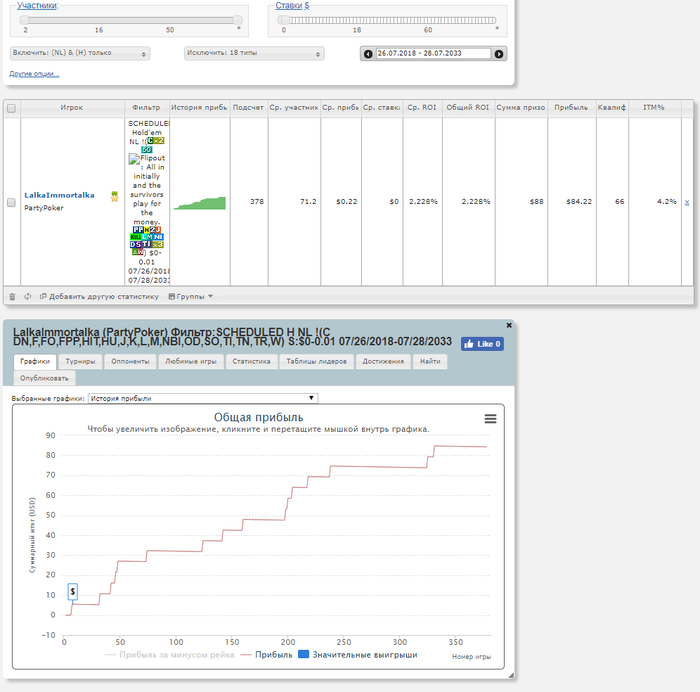The image size is (700, 692).
Task: Click the green profit history sparkline
Action: (200, 203)
